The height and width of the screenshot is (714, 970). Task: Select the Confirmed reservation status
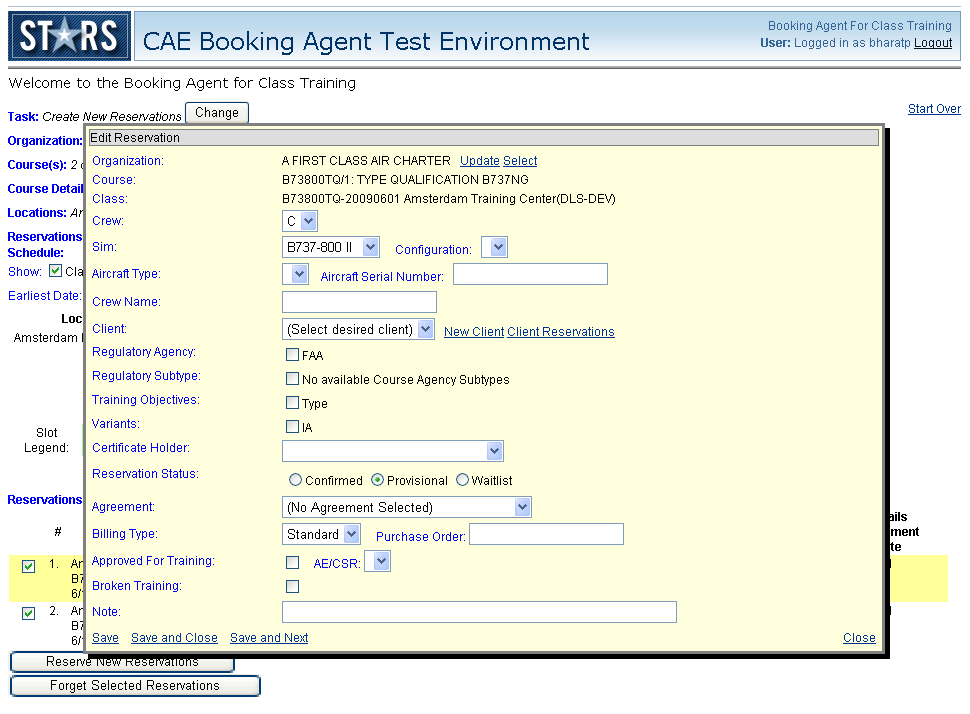pos(295,480)
